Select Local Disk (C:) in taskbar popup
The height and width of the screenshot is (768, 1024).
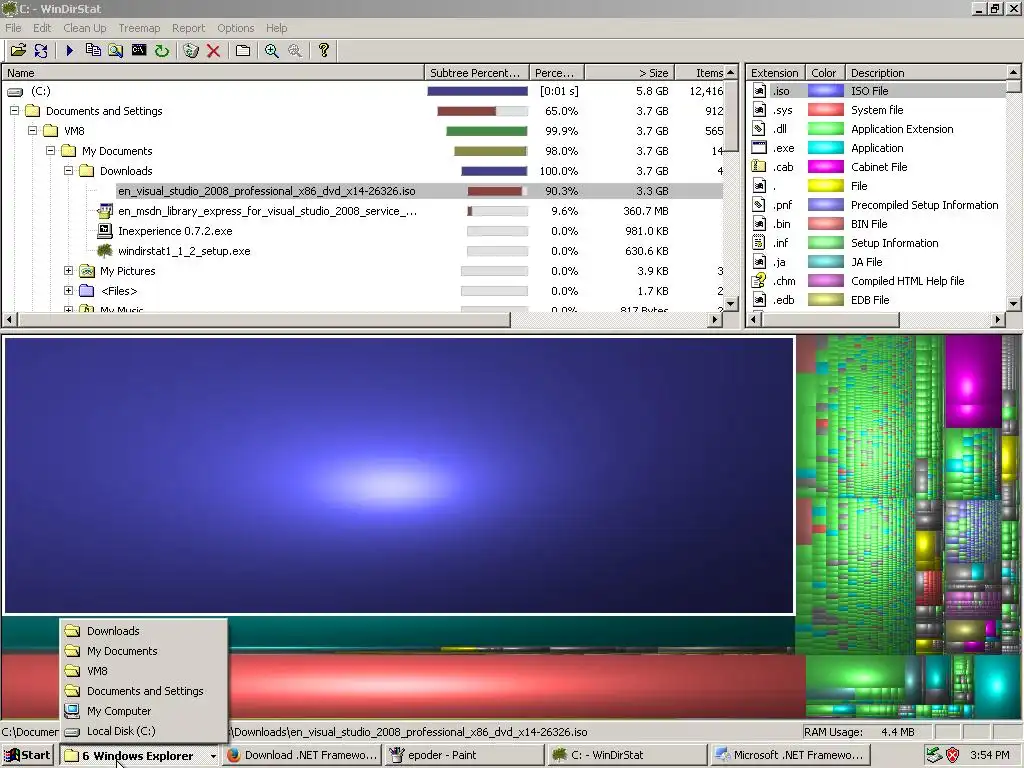point(143,731)
